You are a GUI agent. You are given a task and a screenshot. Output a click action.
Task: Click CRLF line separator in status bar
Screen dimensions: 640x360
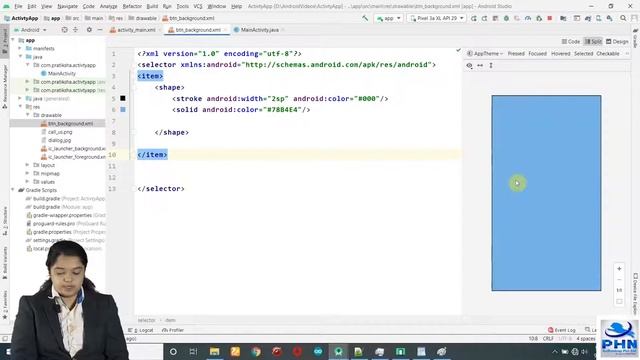point(548,339)
